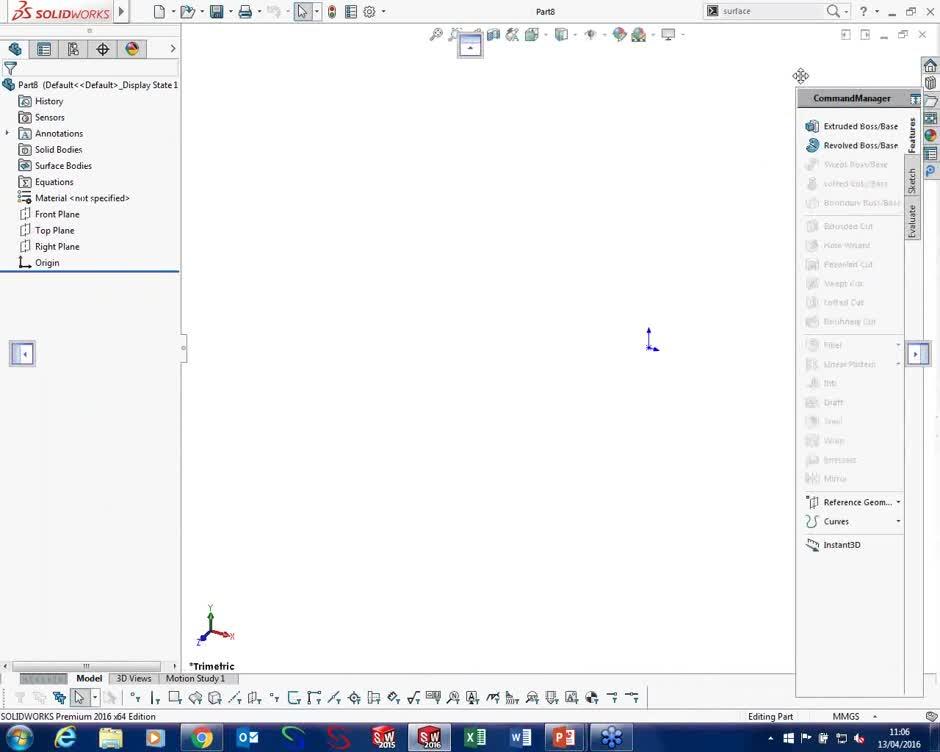This screenshot has height=752, width=940.
Task: Open Edit Appearance color tool
Action: (618, 34)
